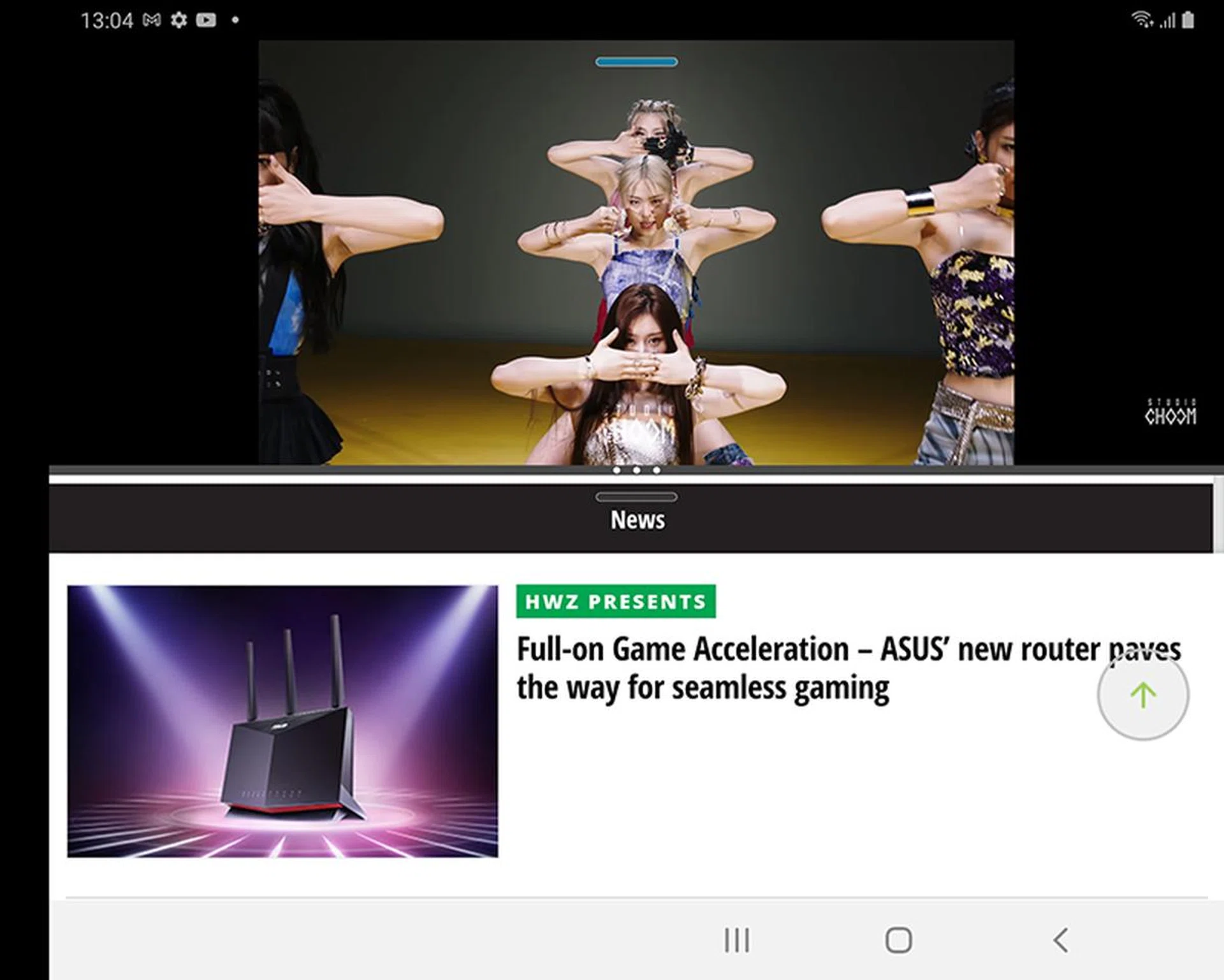Tap the settings gear status icon
The image size is (1224, 980).
179,20
